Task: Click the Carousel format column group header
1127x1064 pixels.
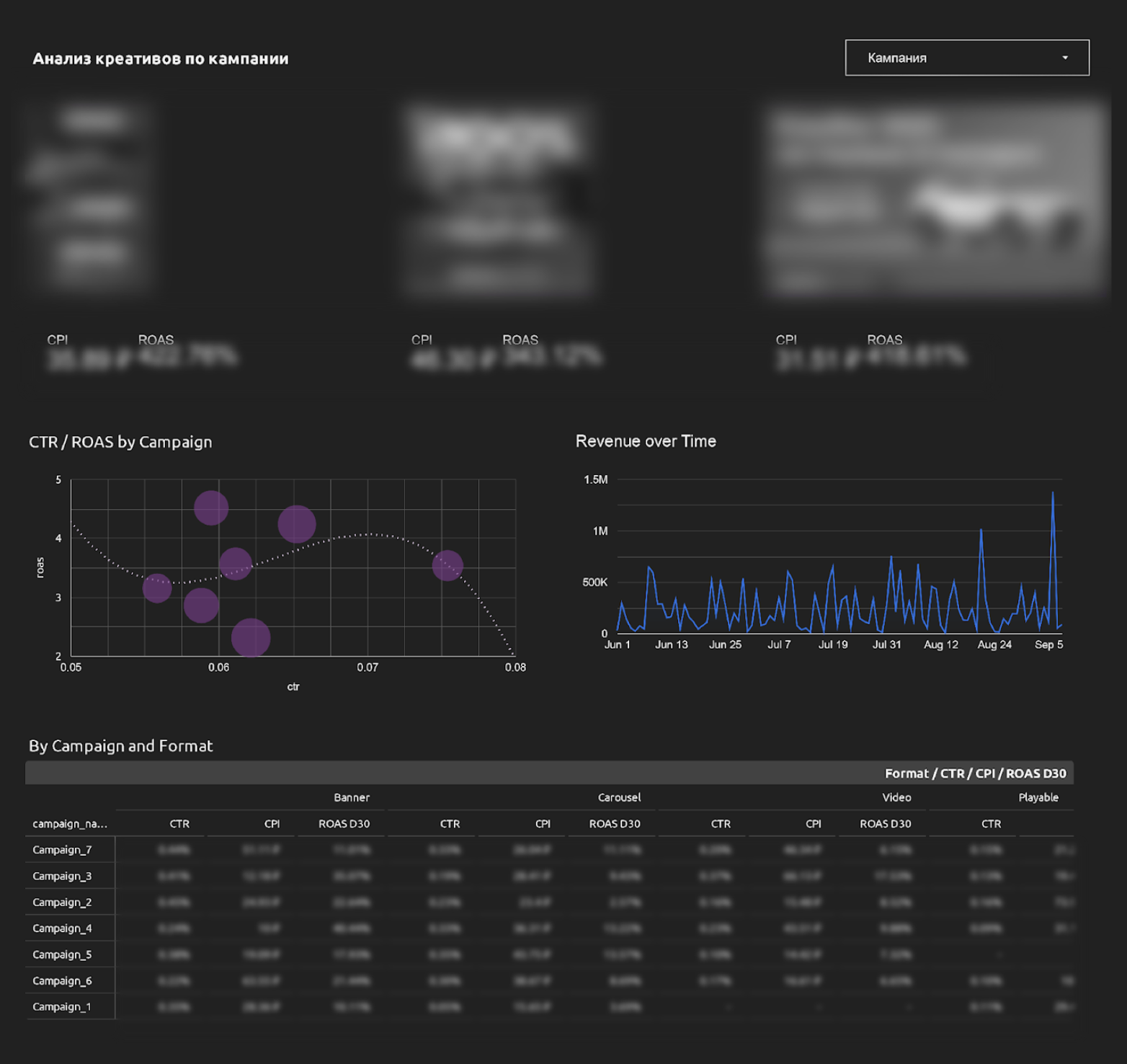Action: [619, 797]
